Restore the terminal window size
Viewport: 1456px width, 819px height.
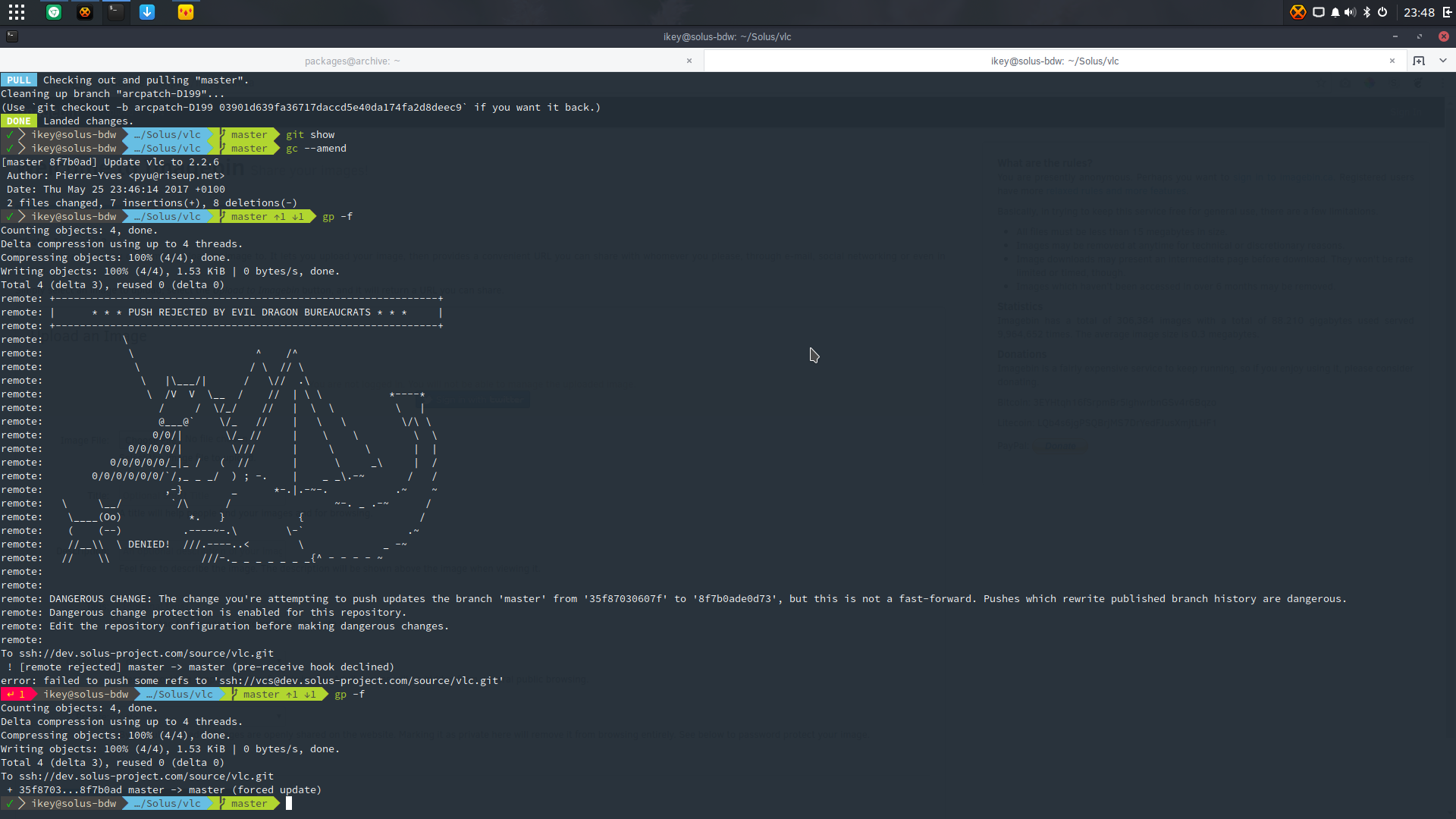(1420, 36)
